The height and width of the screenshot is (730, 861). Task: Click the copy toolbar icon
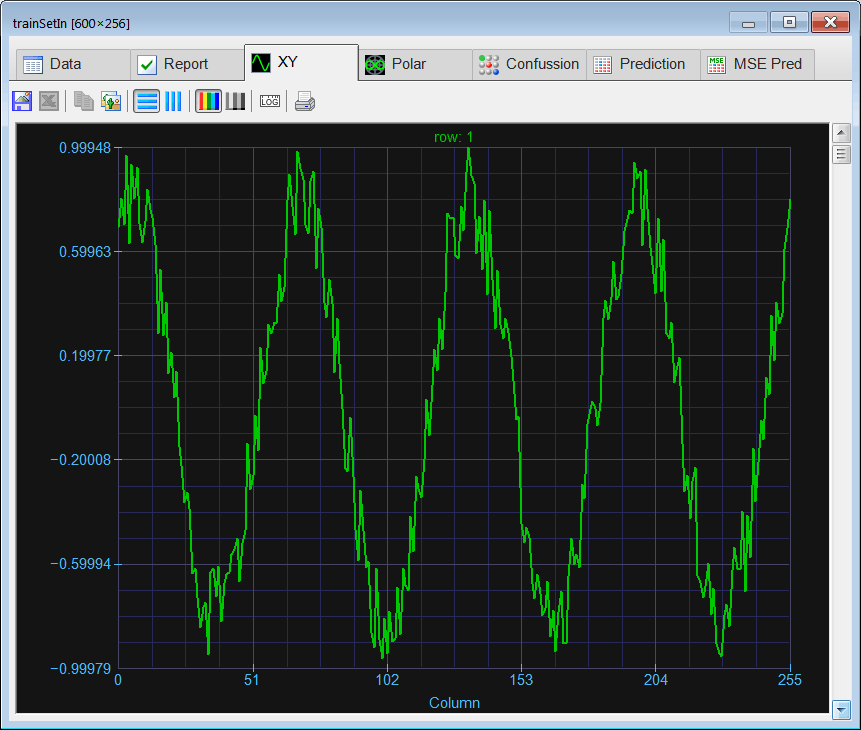pos(83,101)
